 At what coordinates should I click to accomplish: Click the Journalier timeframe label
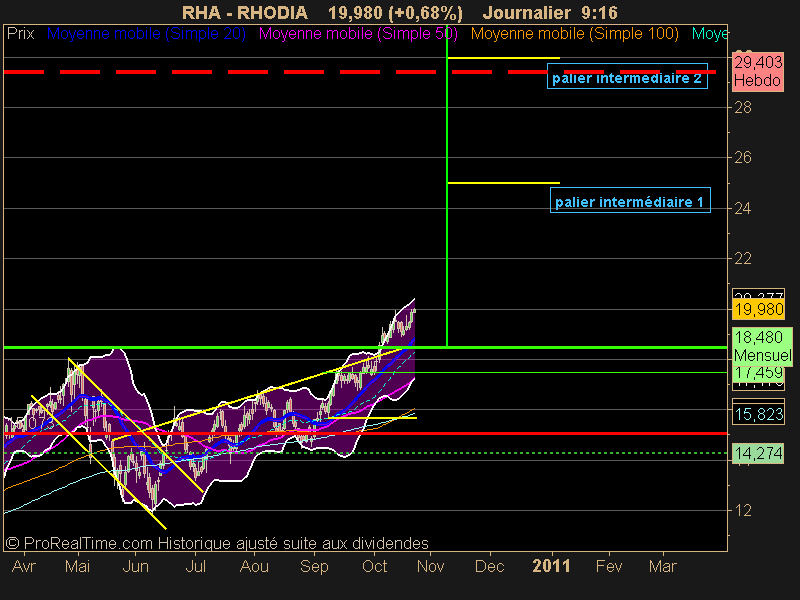(x=527, y=13)
